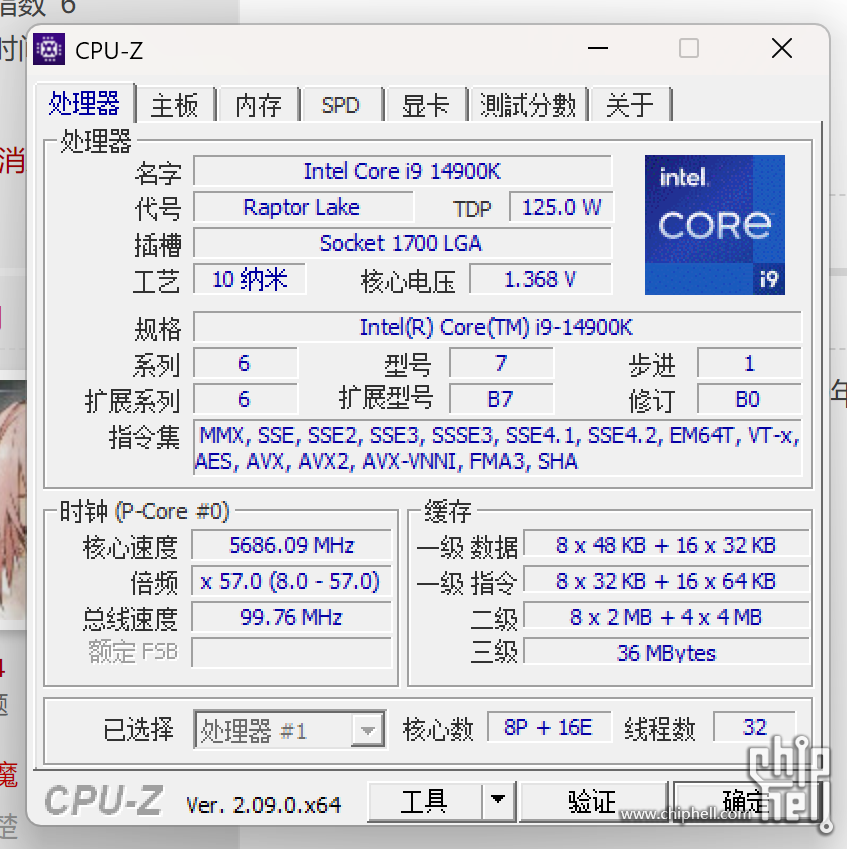
Task: Click the multiplier x 57.0 (8.0 - 57.0)
Action: coord(291,582)
